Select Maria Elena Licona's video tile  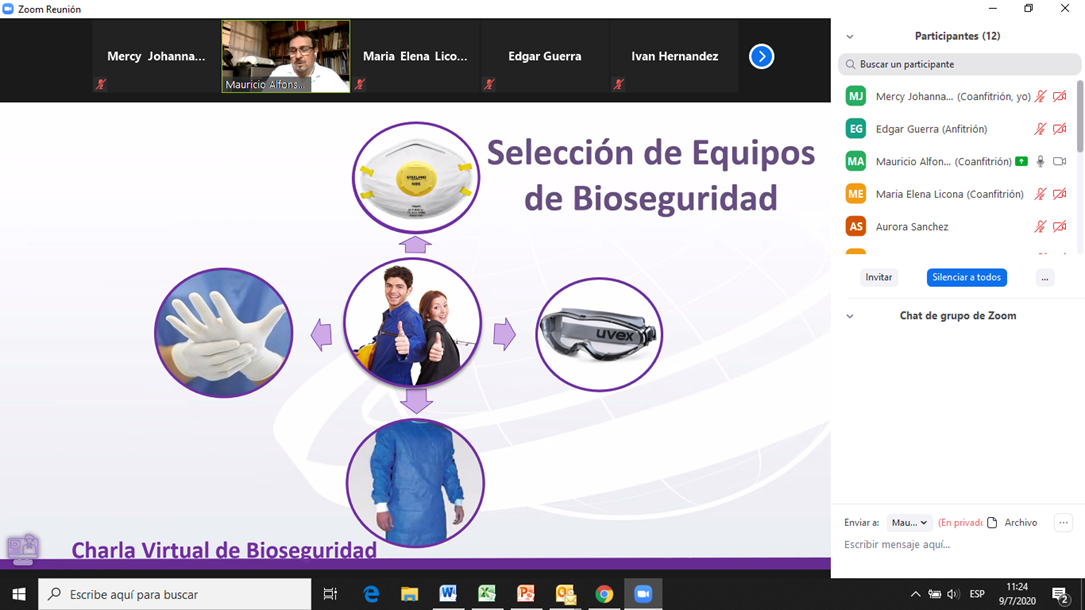tap(415, 56)
